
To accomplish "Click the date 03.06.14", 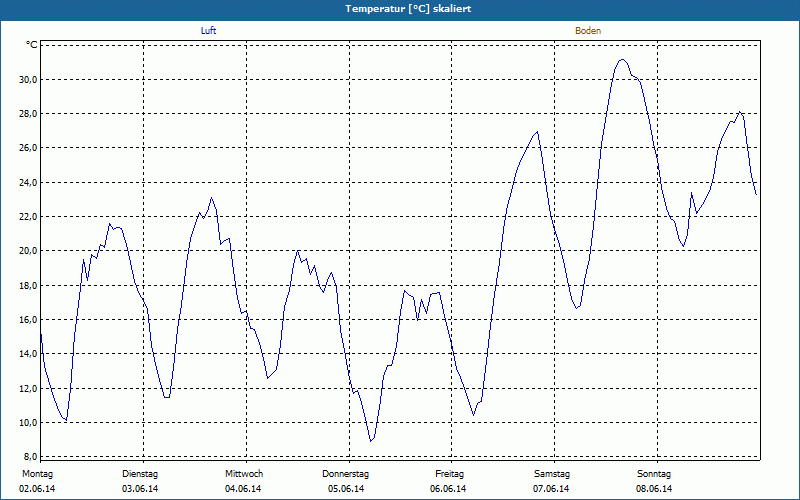I will 140,489.
